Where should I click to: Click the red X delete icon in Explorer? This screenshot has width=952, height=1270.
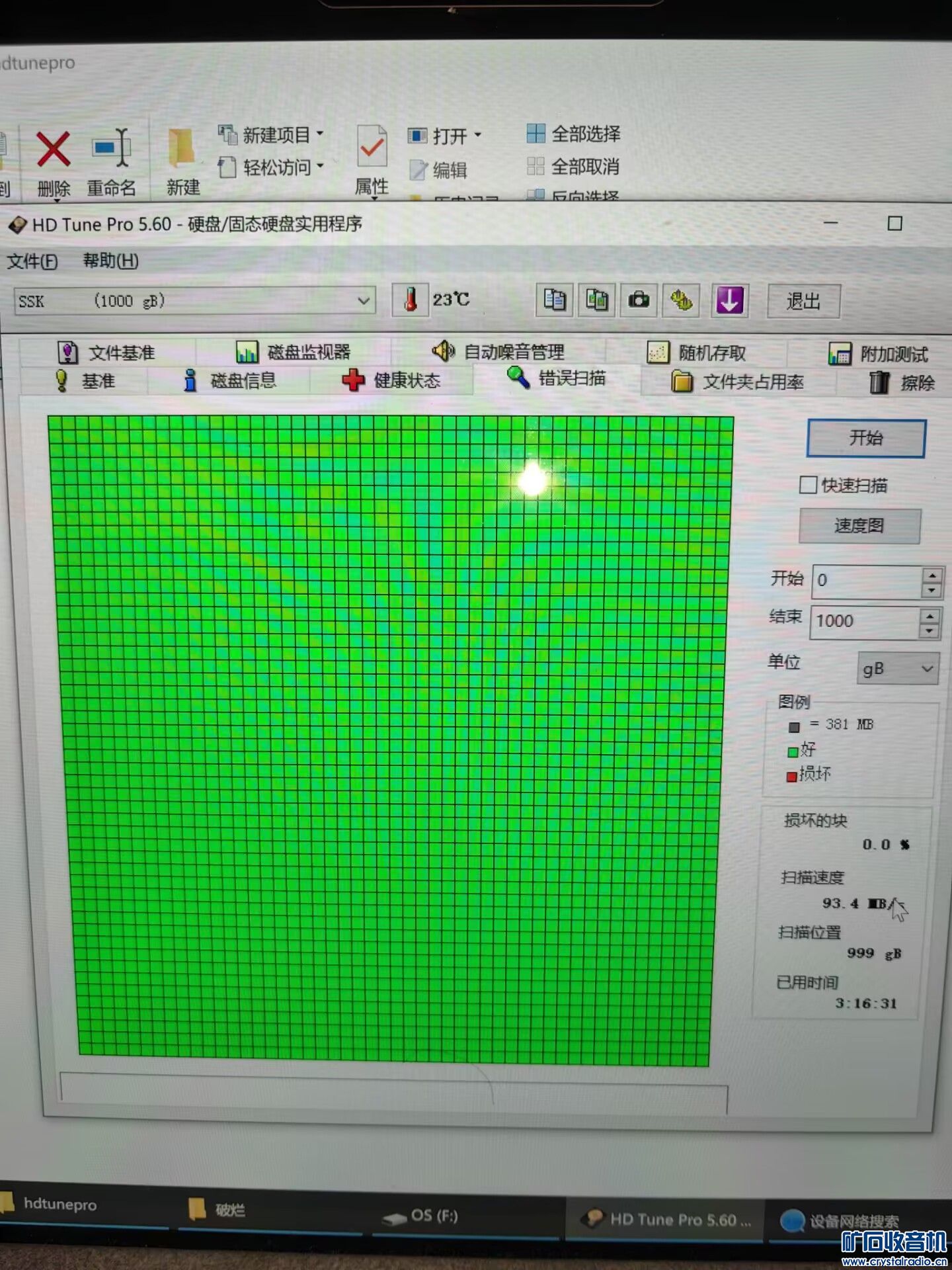54,149
